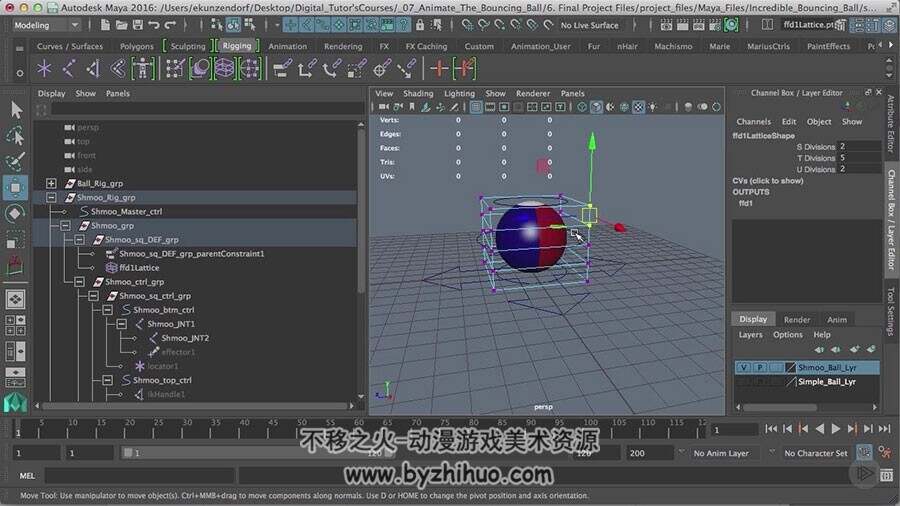Toggle the auto keyframe button
Image resolution: width=900 pixels, height=506 pixels.
[x=864, y=453]
